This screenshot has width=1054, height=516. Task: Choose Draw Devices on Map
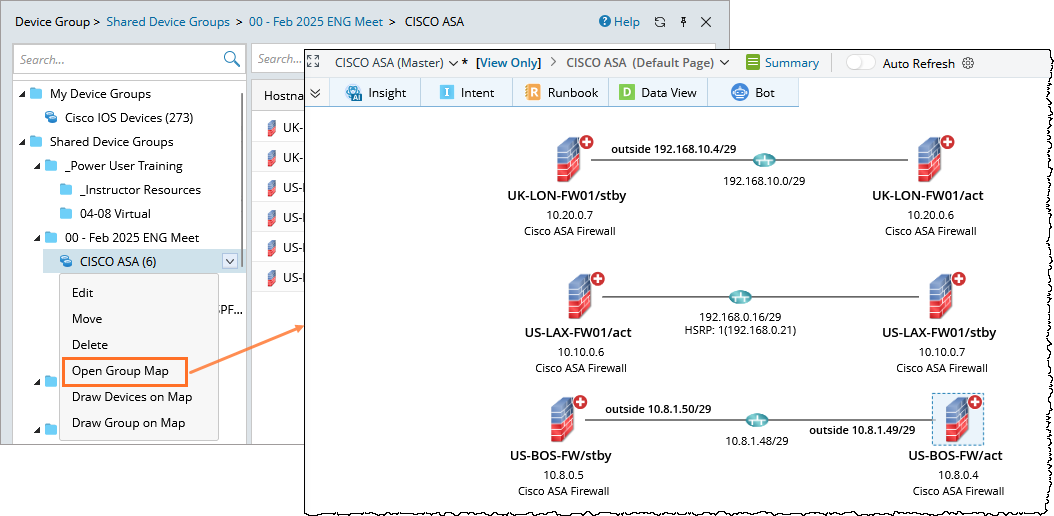tap(132, 397)
